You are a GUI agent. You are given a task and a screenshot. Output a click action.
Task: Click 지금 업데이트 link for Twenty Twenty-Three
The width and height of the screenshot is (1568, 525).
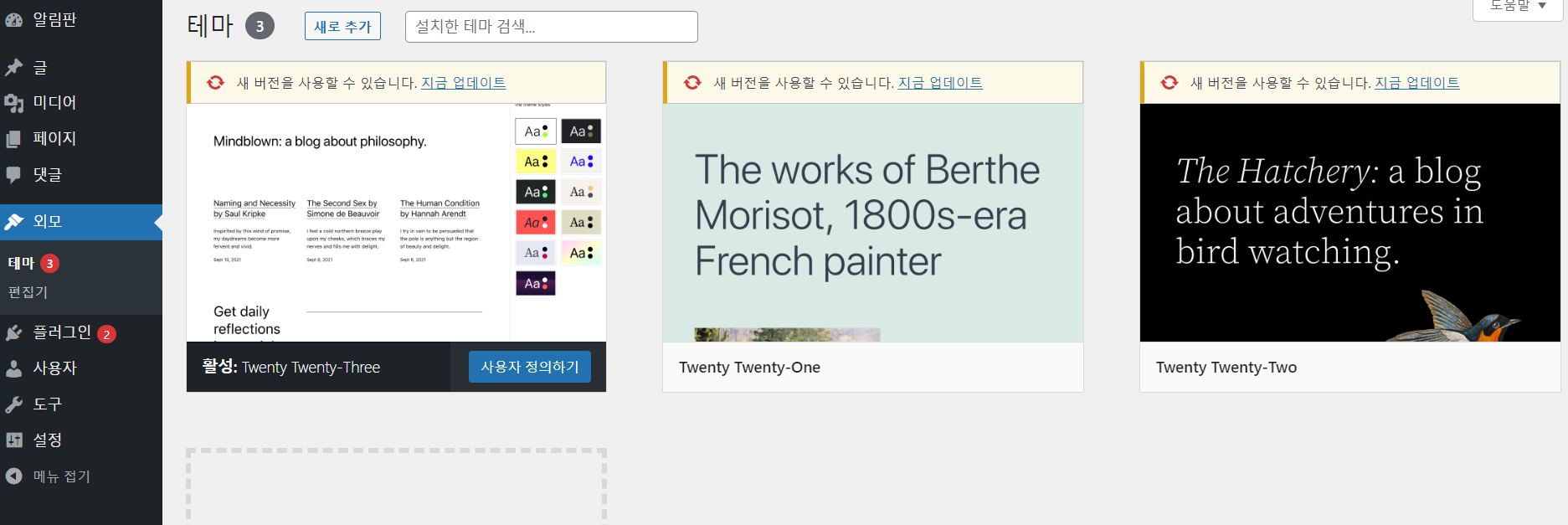pyautogui.click(x=464, y=83)
